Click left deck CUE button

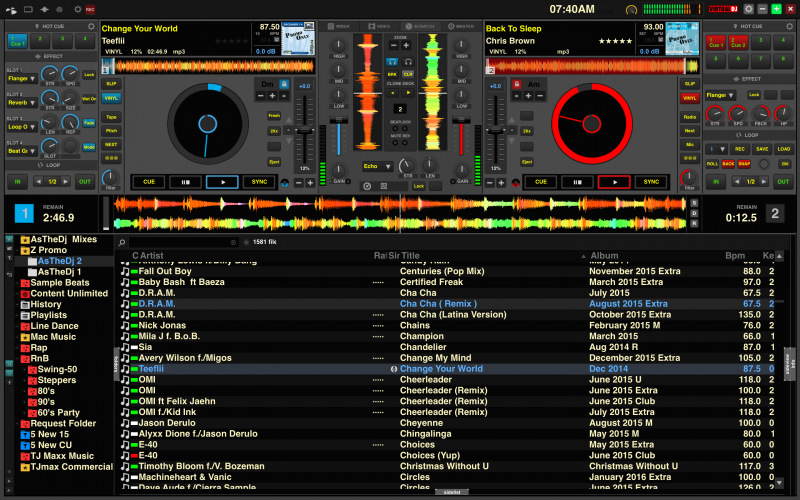point(149,182)
